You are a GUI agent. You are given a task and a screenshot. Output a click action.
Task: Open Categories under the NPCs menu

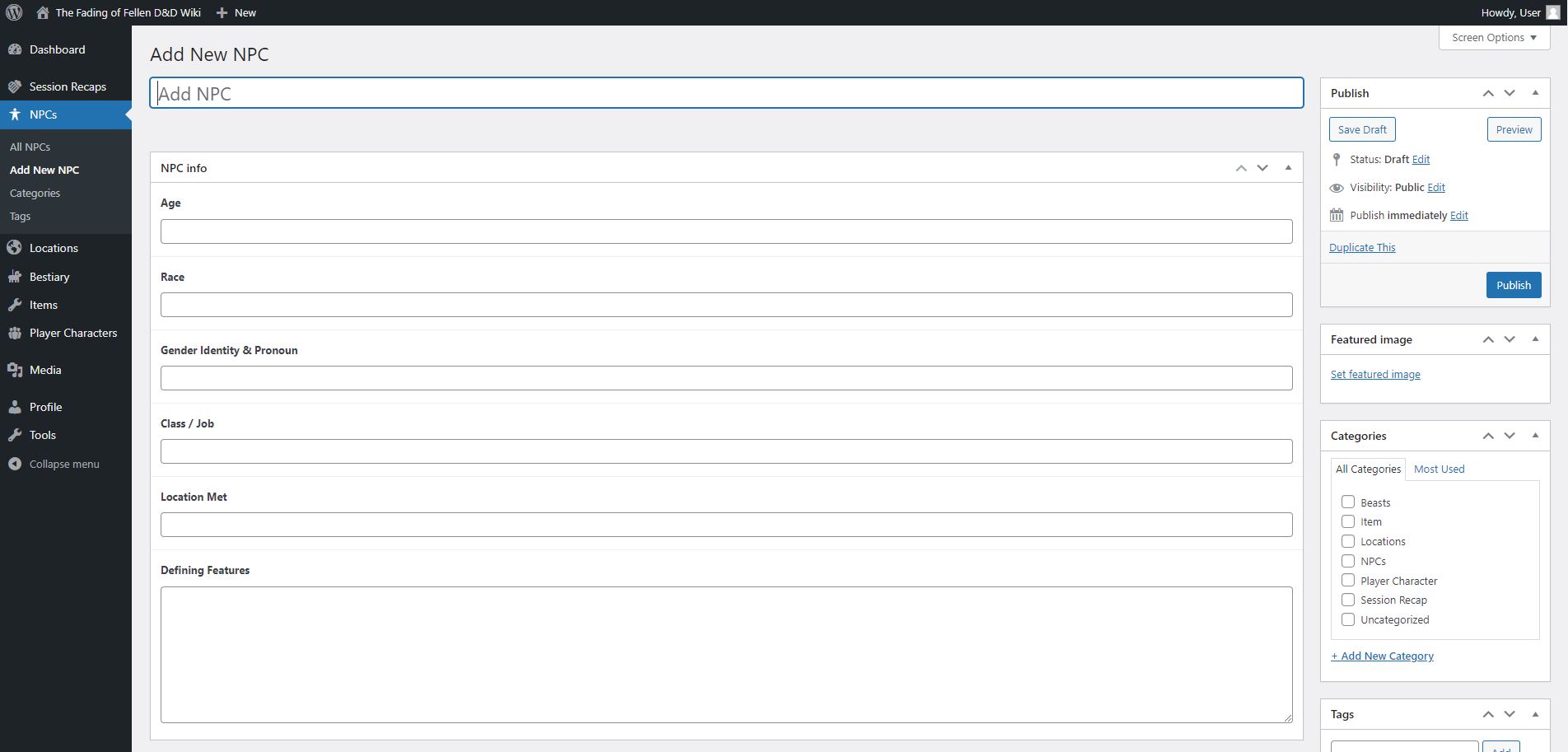35,193
